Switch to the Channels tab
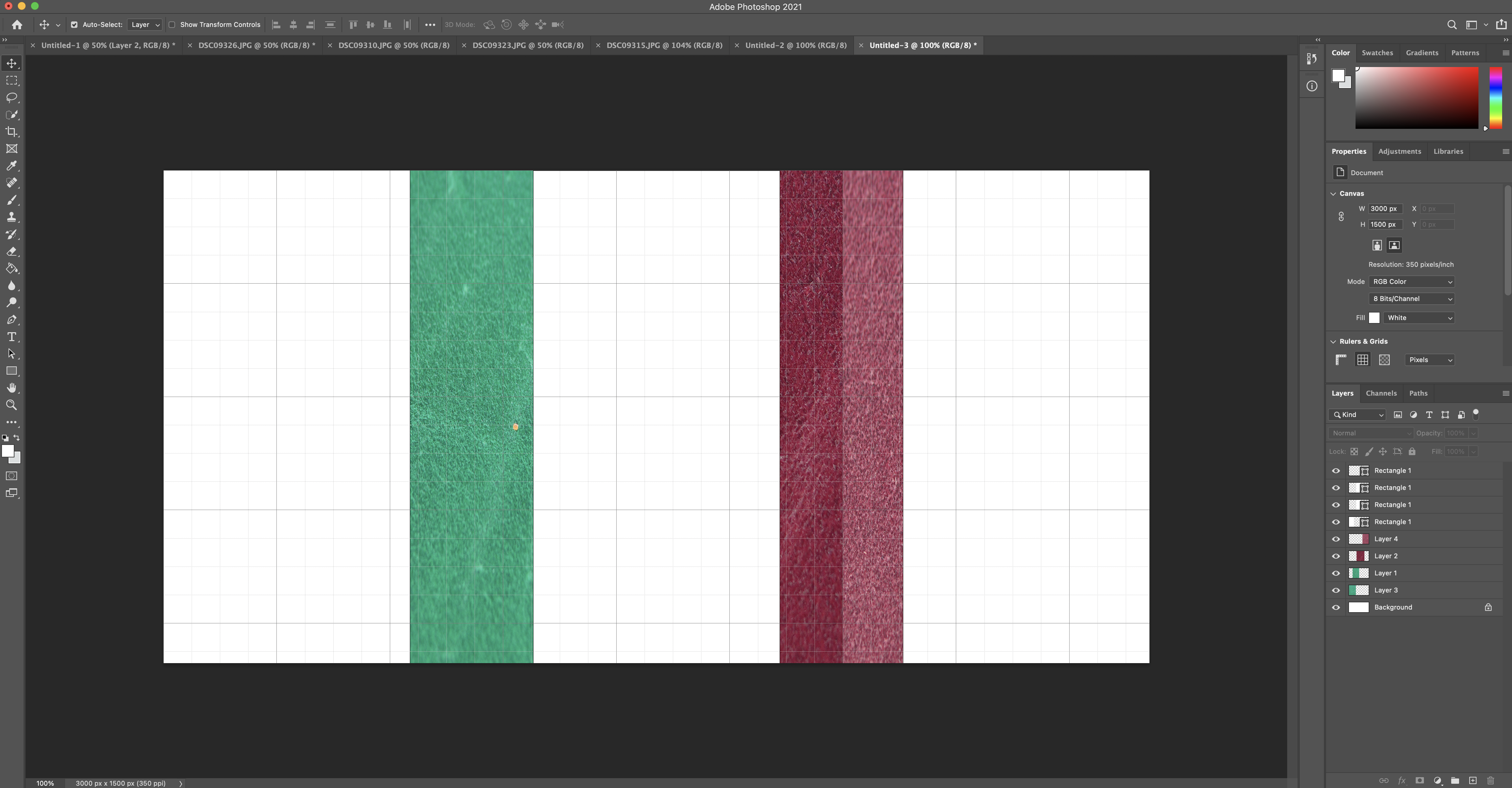Viewport: 1512px width, 788px height. click(x=1381, y=393)
